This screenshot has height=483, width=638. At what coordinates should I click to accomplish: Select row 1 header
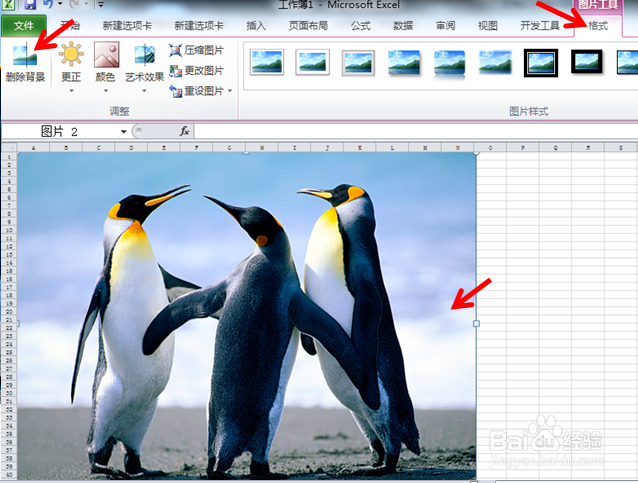[x=9, y=157]
